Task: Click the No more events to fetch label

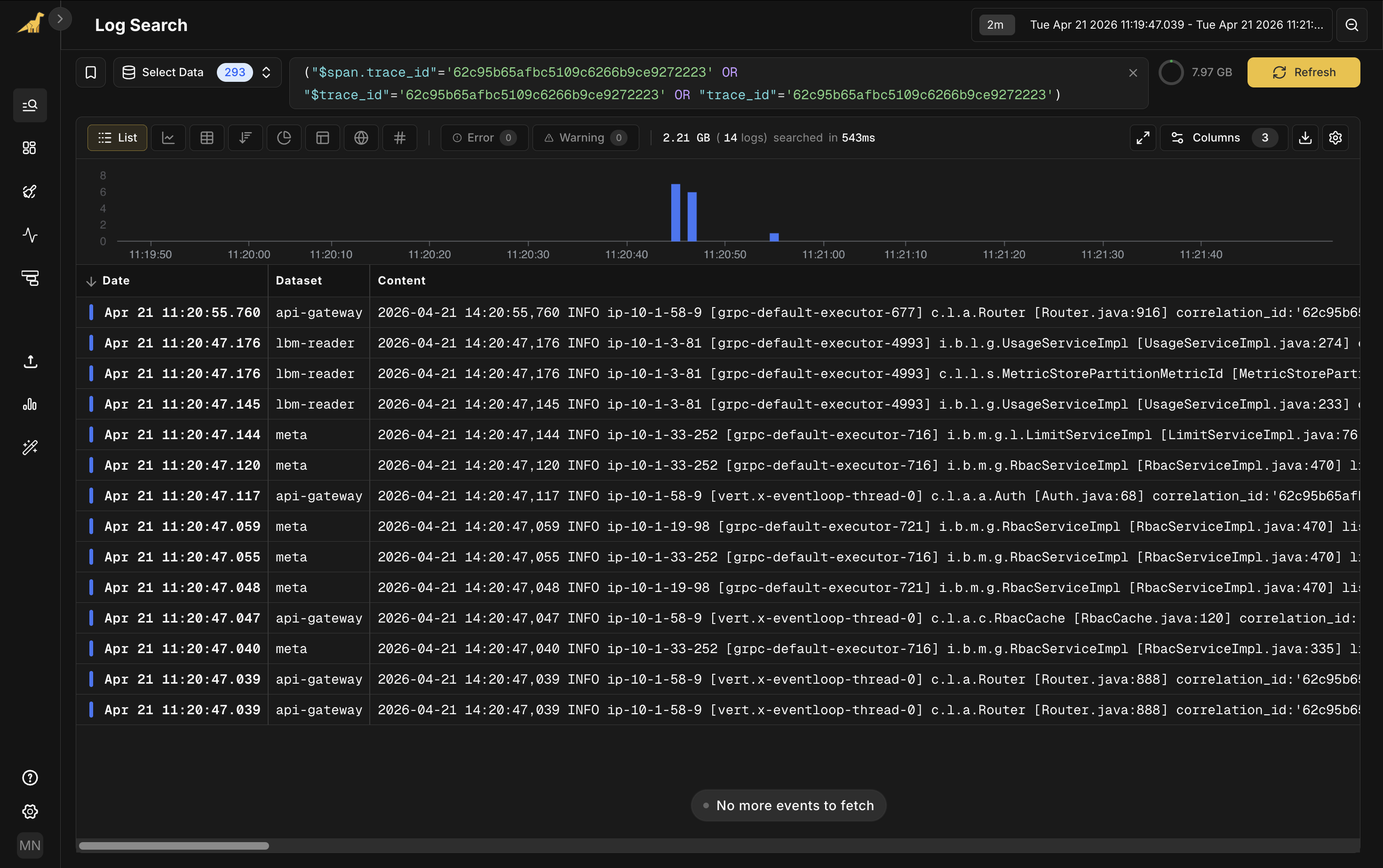Action: point(788,805)
